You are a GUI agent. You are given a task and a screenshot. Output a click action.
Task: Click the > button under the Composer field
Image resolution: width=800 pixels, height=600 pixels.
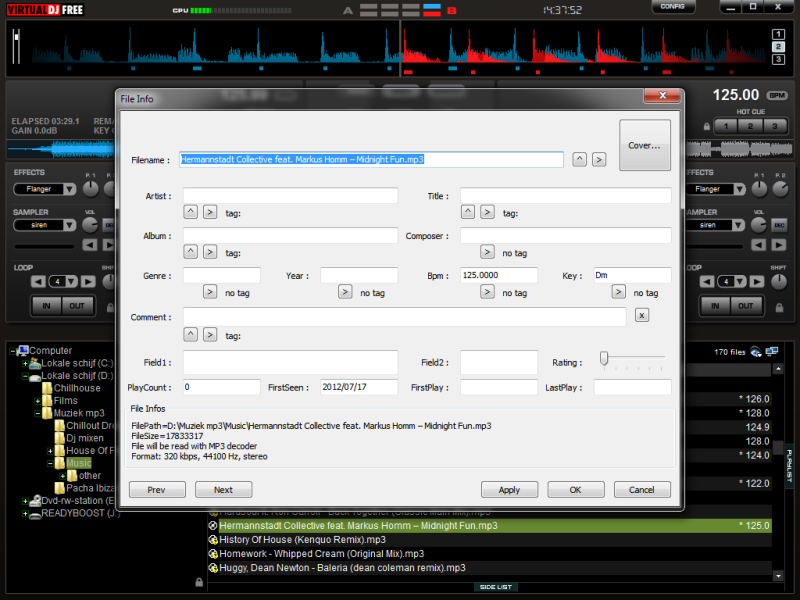coord(487,252)
